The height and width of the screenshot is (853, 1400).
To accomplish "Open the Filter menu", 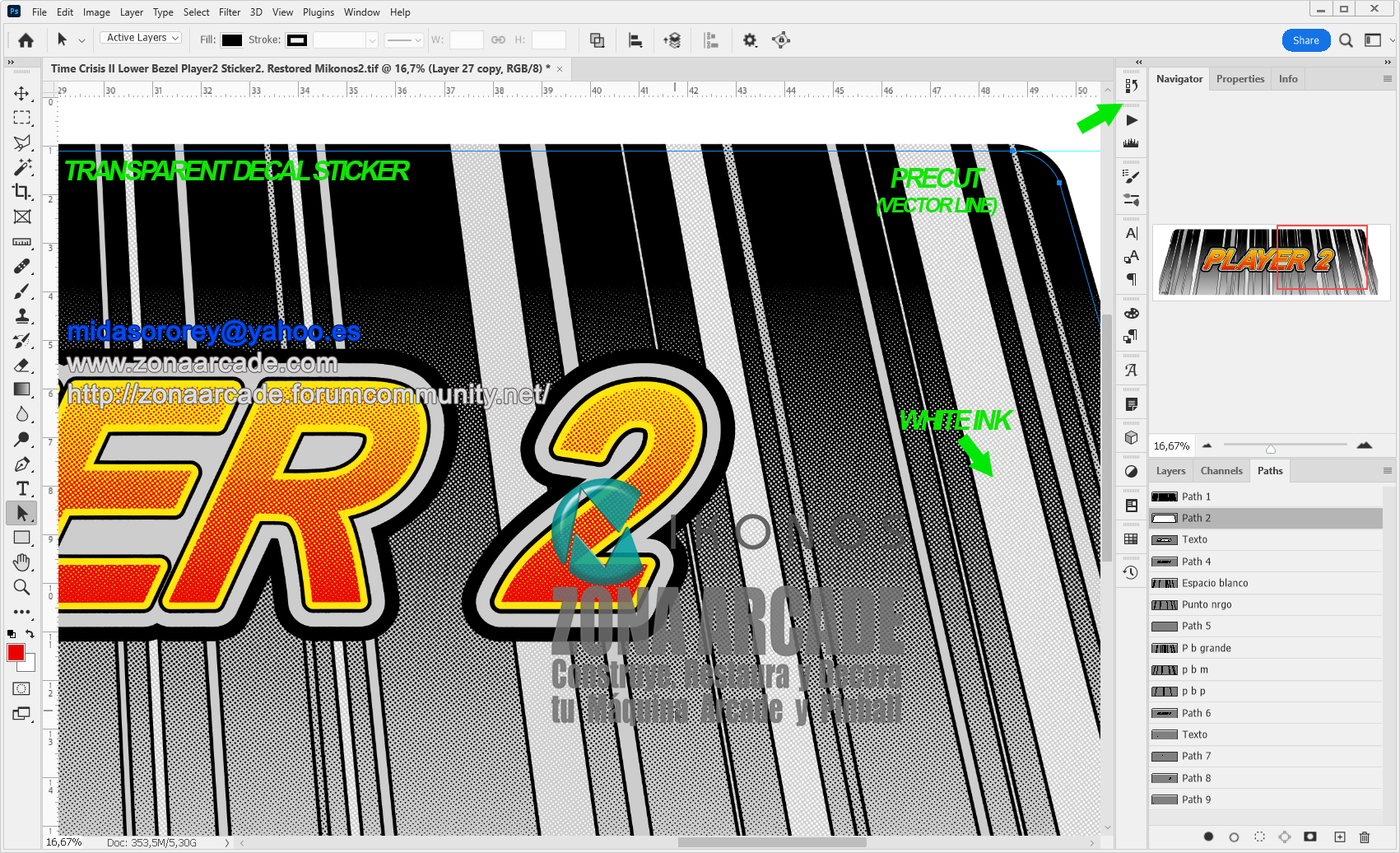I will (x=230, y=12).
